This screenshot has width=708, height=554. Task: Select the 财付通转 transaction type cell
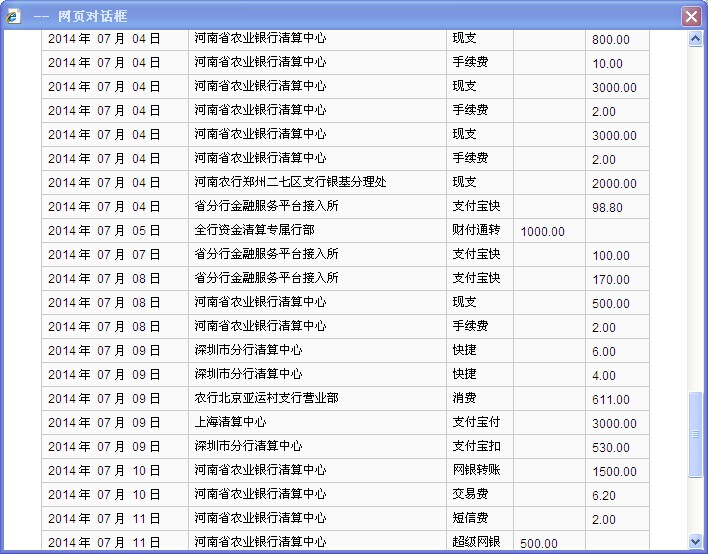pyautogui.click(x=476, y=230)
